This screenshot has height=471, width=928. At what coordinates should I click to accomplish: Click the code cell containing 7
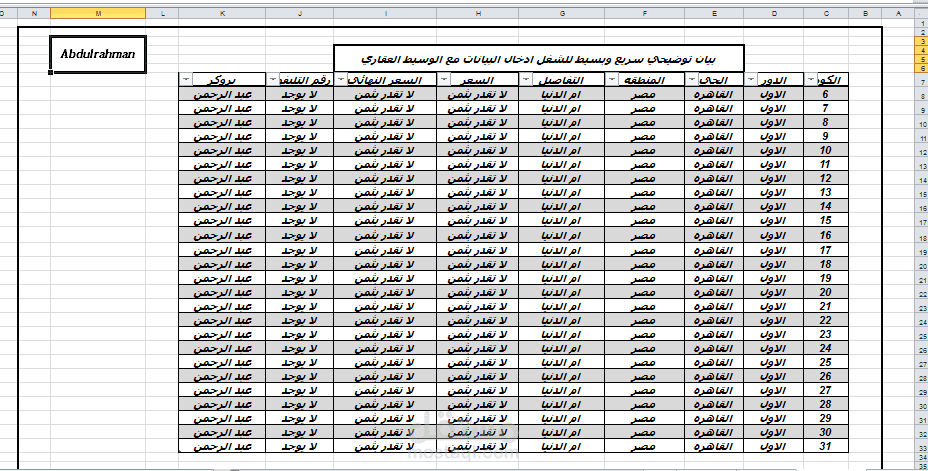[x=826, y=108]
